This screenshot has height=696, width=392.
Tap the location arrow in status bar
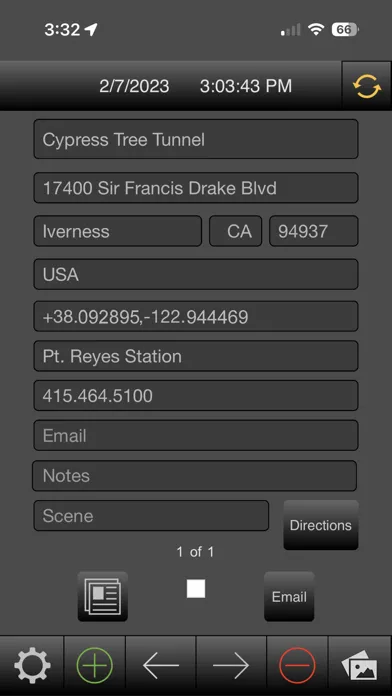[x=91, y=30]
